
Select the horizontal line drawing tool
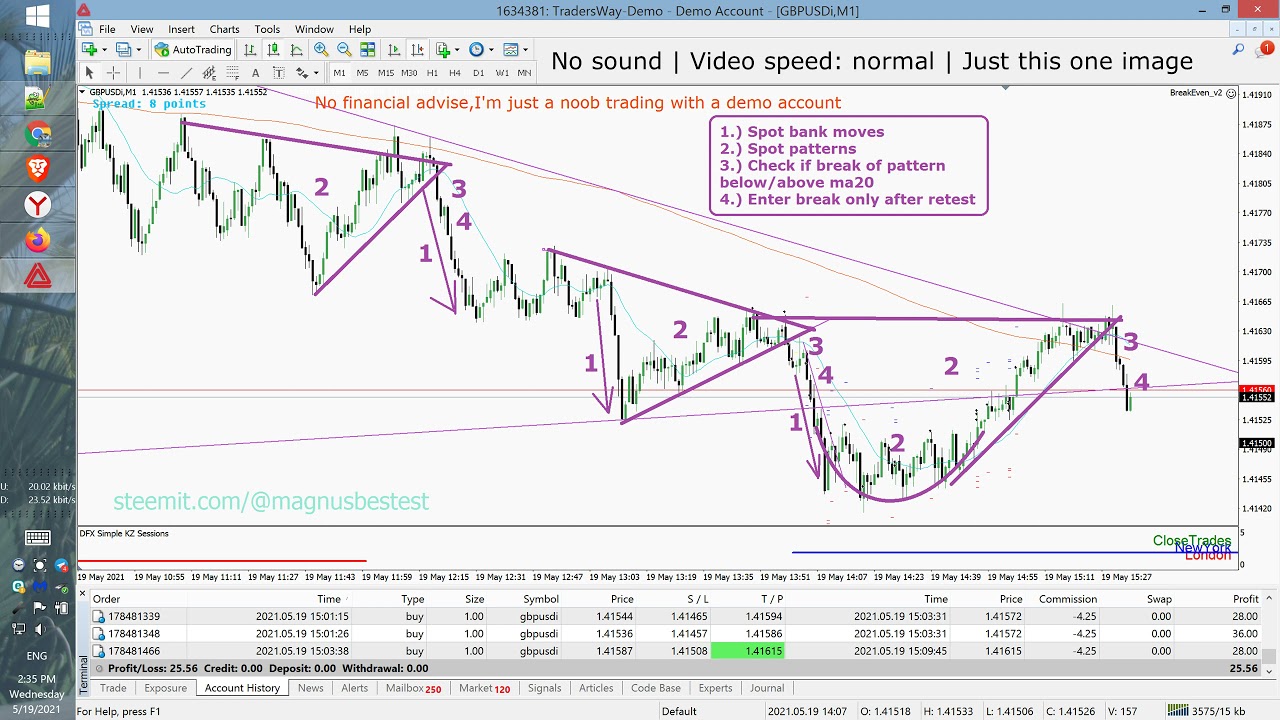point(163,73)
